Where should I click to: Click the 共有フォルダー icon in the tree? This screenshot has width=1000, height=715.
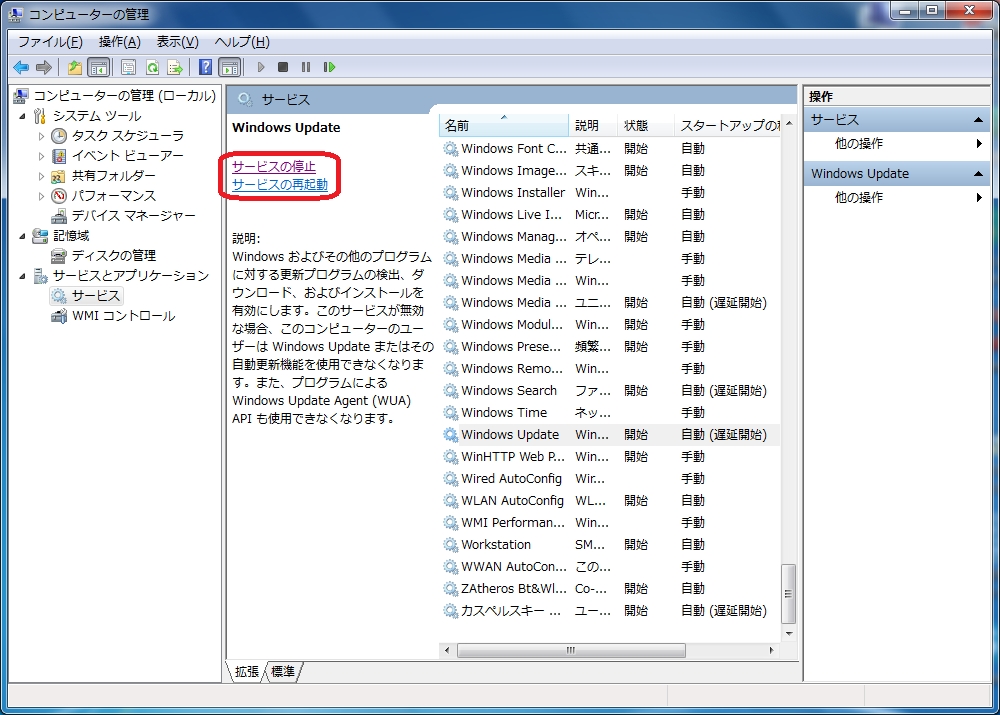pos(59,176)
